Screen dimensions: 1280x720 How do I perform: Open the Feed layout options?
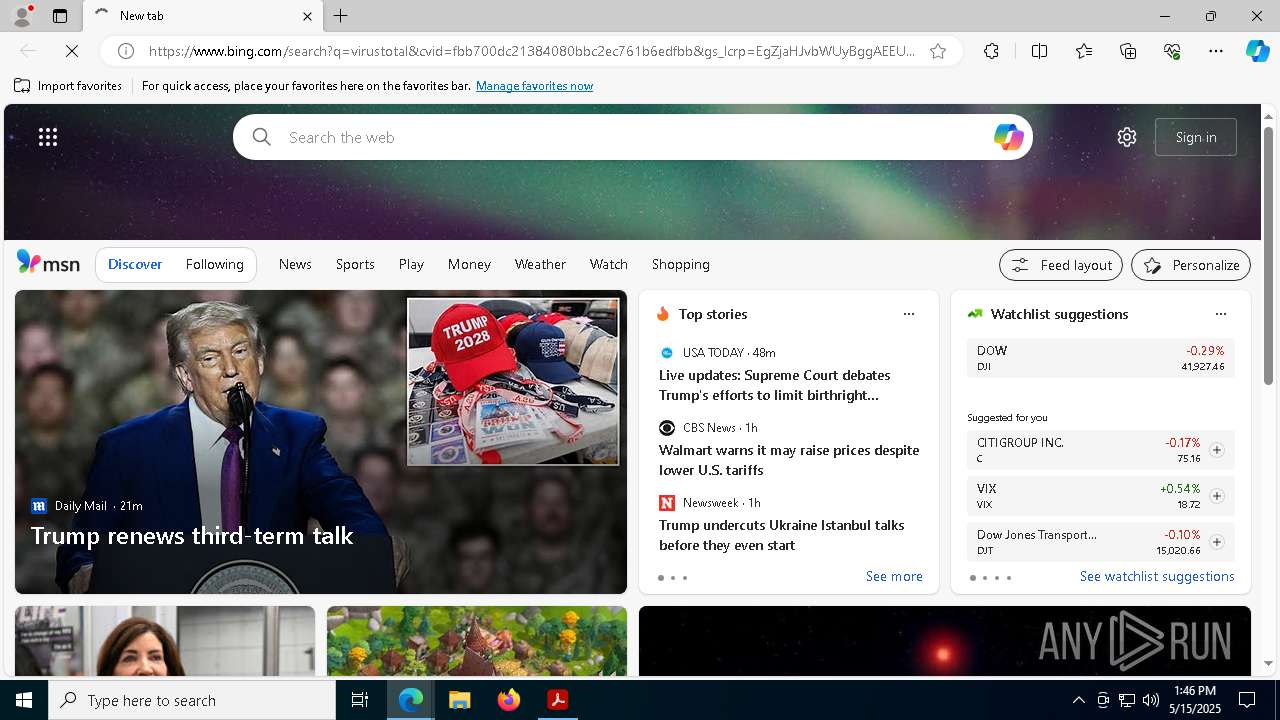pyautogui.click(x=1061, y=265)
